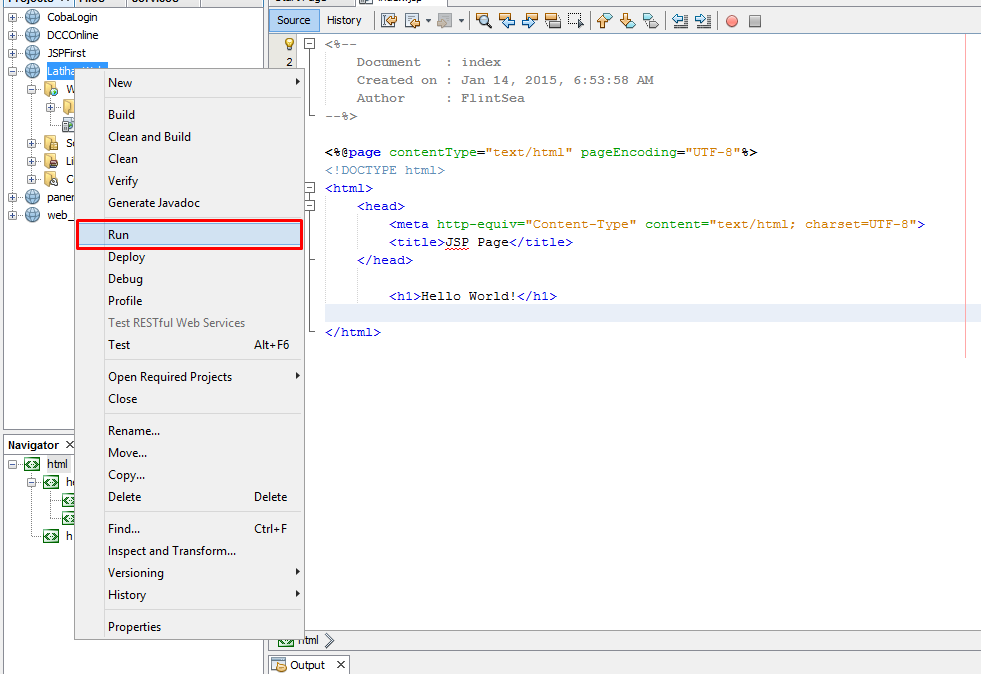Switch editor to History view
The height and width of the screenshot is (674, 981).
[344, 20]
